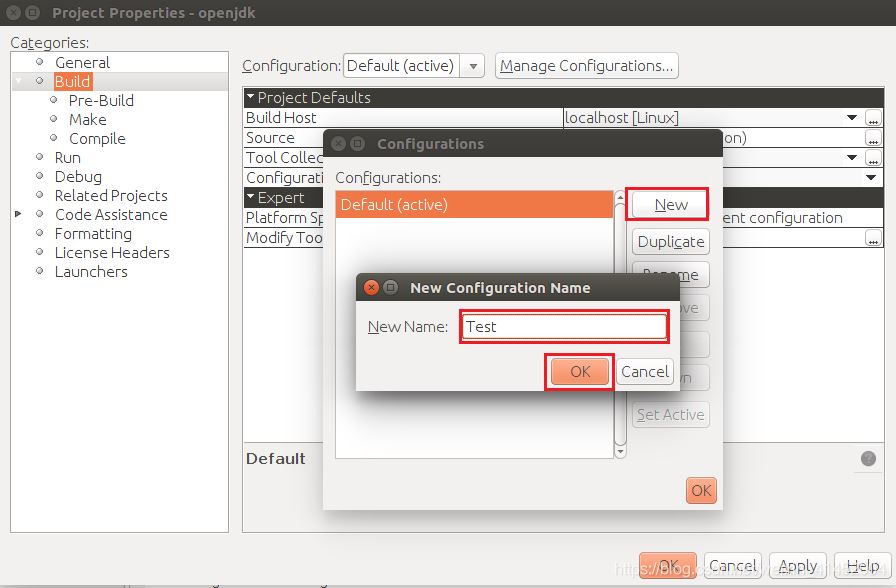896x588 pixels.
Task: Click the New Name text field
Action: [x=564, y=326]
